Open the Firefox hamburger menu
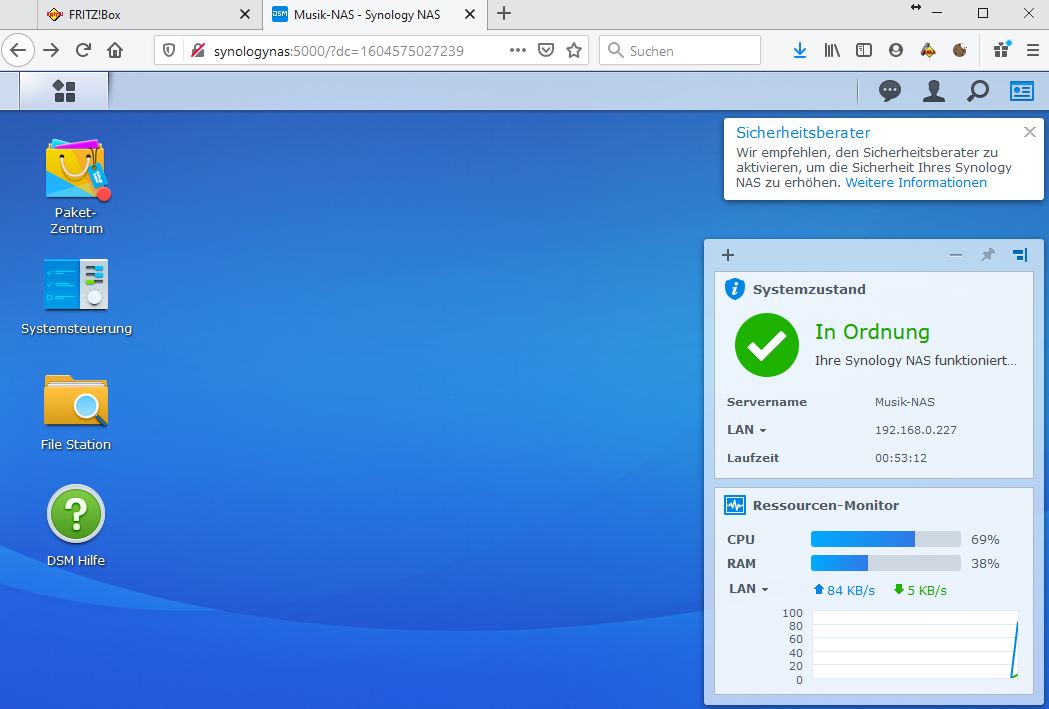Image resolution: width=1049 pixels, height=709 pixels. [1033, 50]
